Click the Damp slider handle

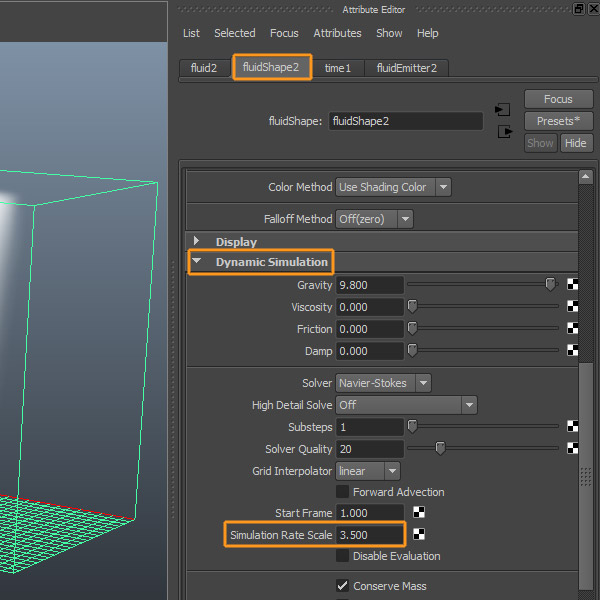412,350
